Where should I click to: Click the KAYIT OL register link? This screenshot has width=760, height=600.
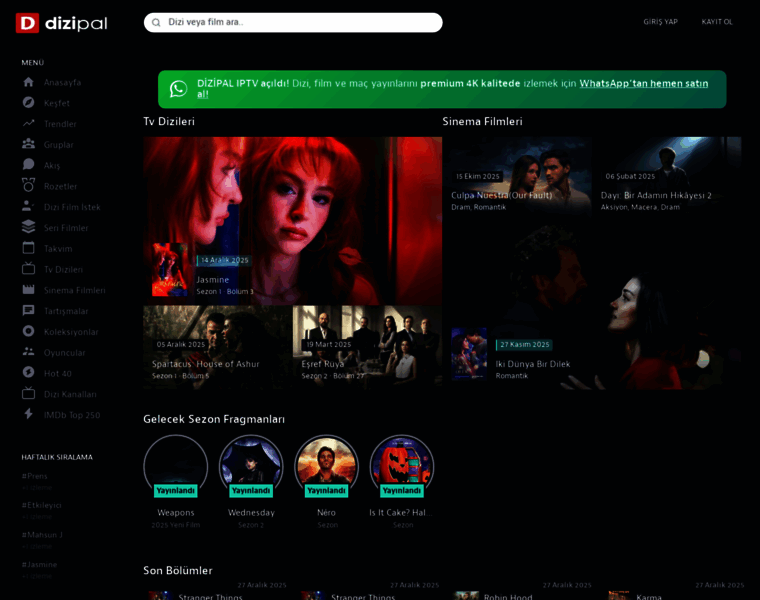[x=717, y=22]
